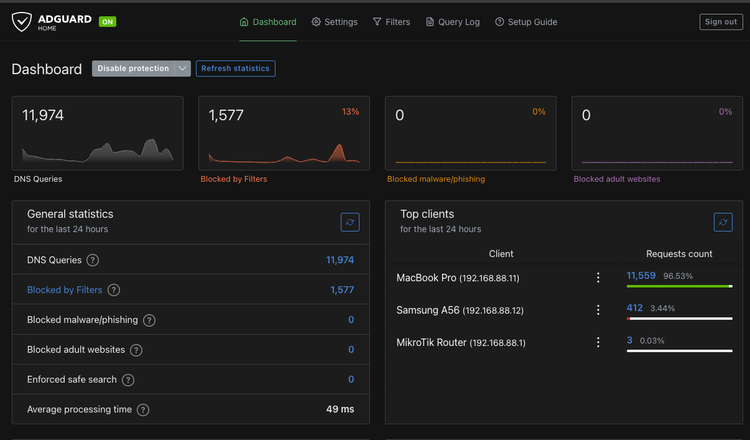Click the Enforced safe search 0 value
750x440 pixels.
pyautogui.click(x=351, y=379)
